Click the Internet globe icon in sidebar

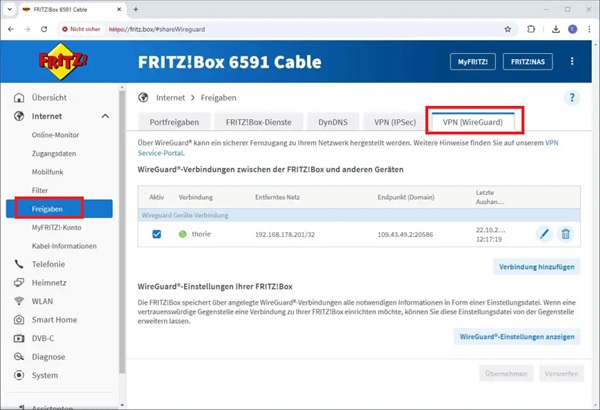19,116
